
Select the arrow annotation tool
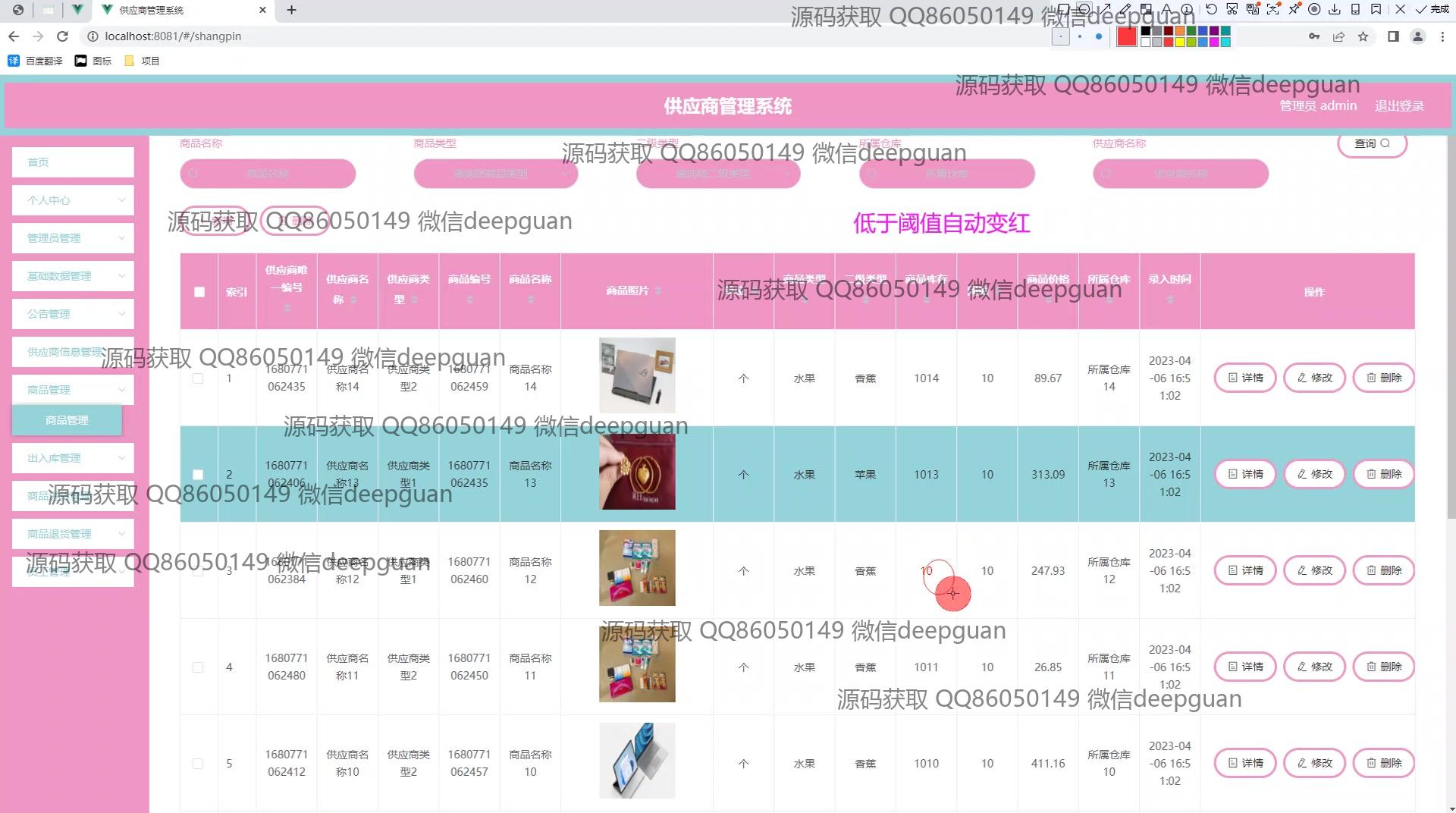click(x=1106, y=10)
